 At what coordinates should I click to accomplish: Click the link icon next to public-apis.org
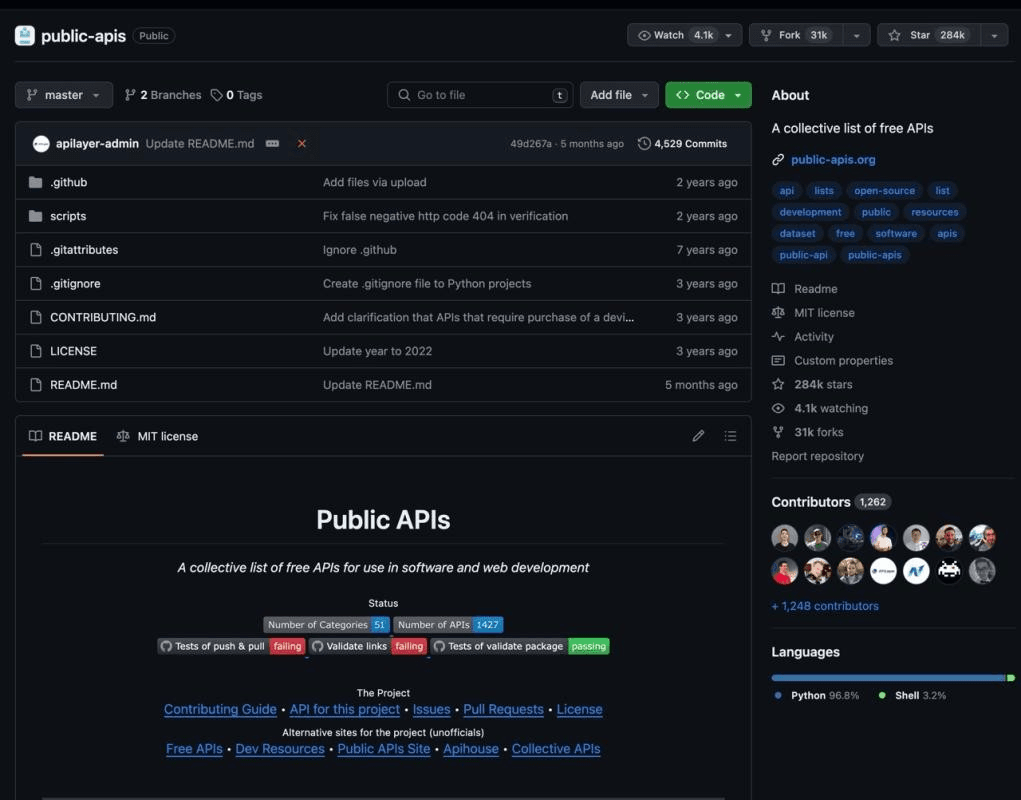point(779,158)
